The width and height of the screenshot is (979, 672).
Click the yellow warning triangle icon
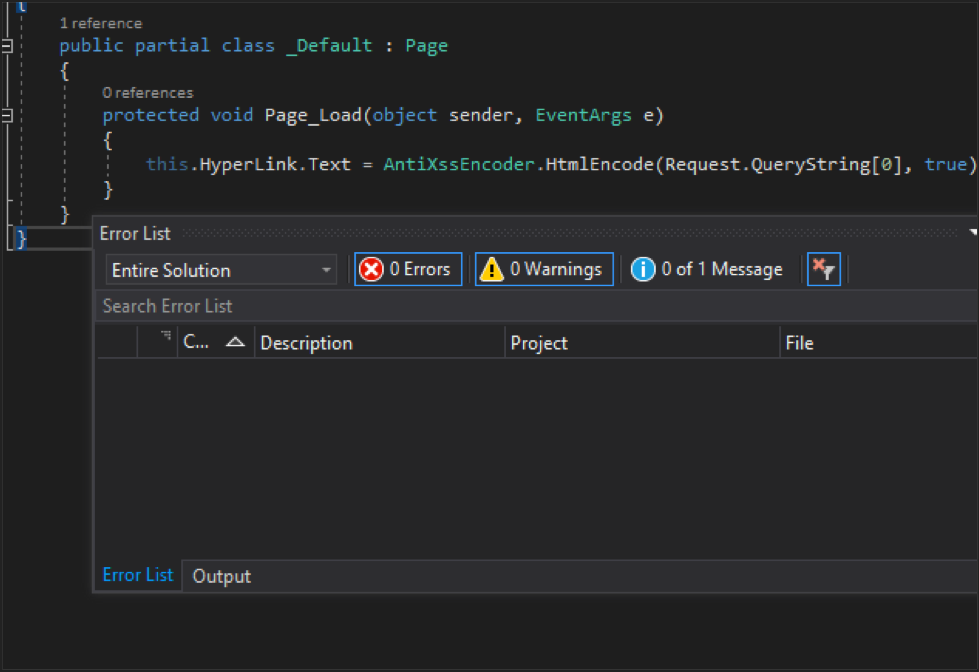[x=491, y=270]
